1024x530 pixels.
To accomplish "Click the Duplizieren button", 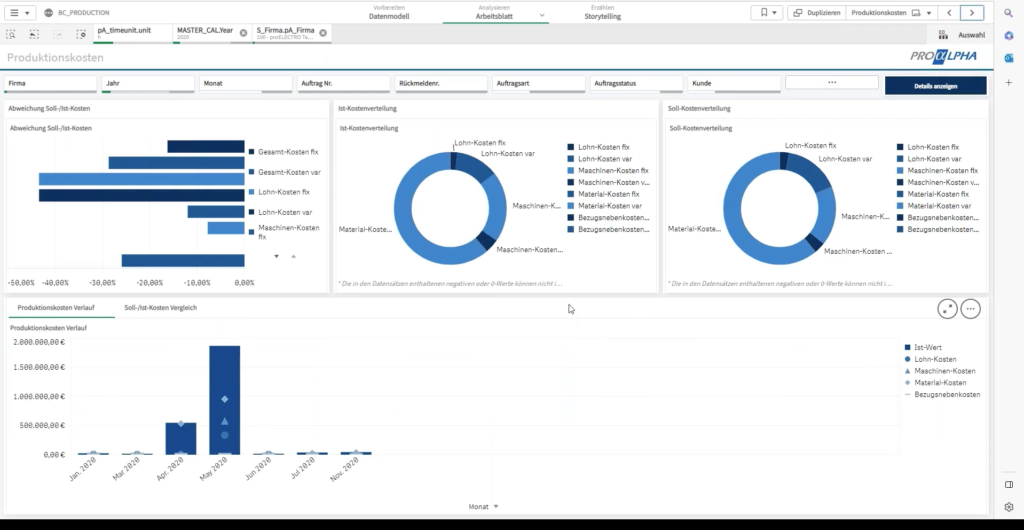I will (x=815, y=12).
